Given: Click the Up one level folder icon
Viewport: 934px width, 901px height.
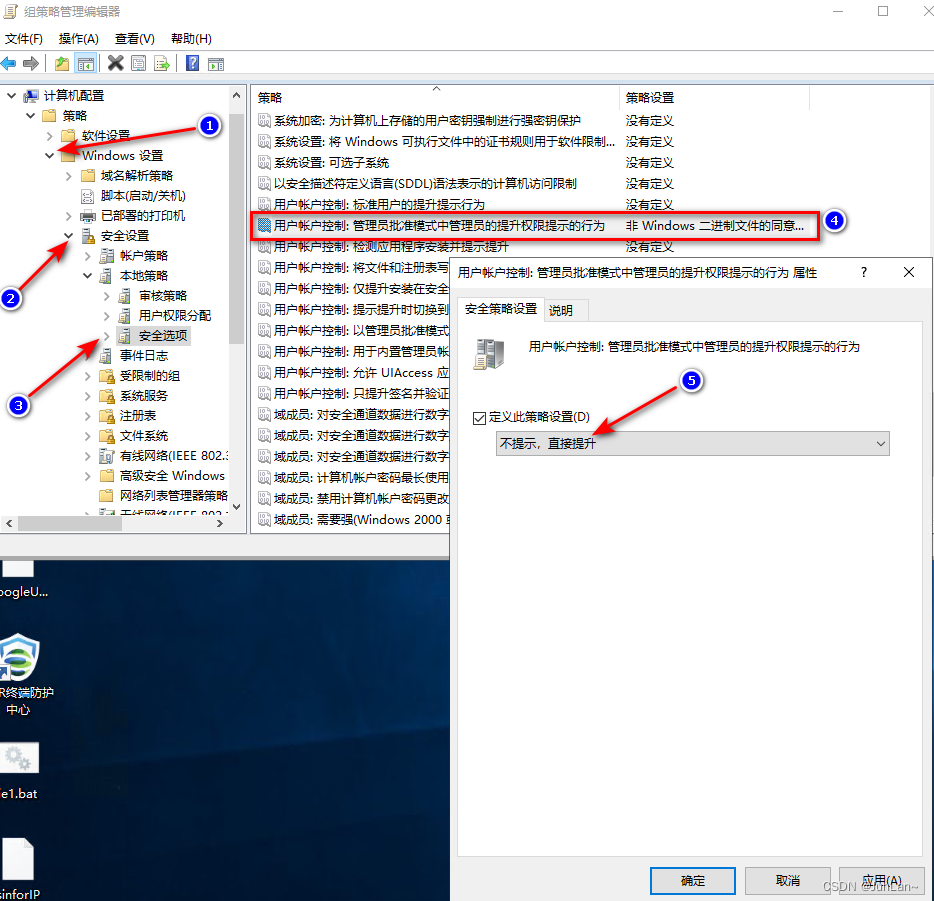Looking at the screenshot, I should pyautogui.click(x=61, y=63).
